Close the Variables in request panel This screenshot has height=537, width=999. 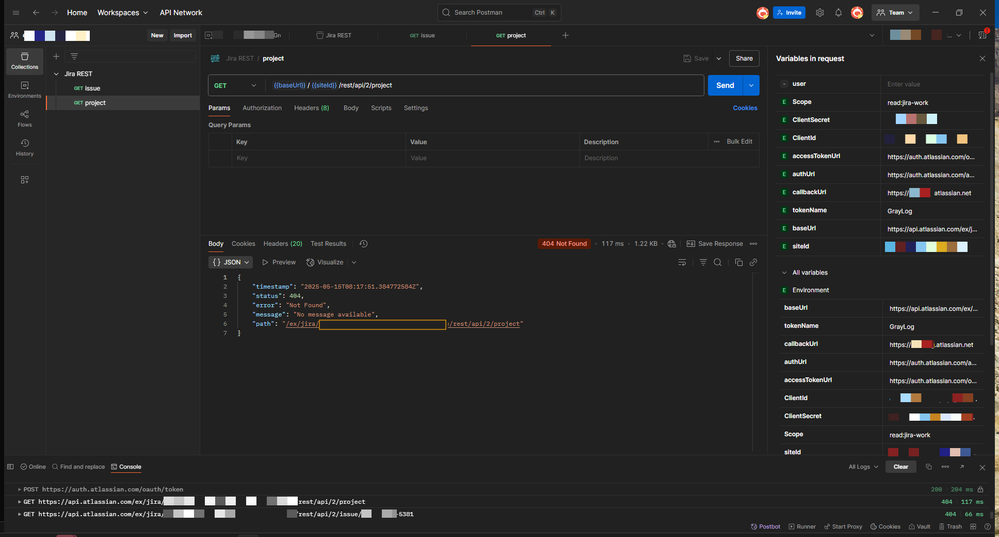coord(982,59)
